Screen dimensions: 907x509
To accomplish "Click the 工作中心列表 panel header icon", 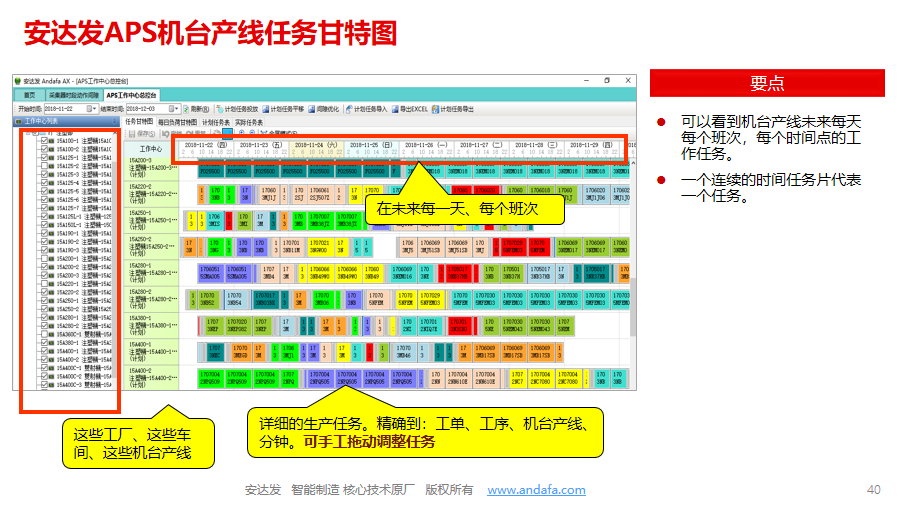I will [x=19, y=121].
